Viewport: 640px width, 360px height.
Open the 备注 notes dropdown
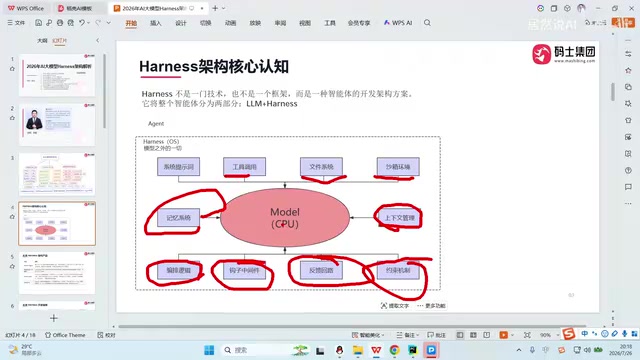[x=408, y=335]
